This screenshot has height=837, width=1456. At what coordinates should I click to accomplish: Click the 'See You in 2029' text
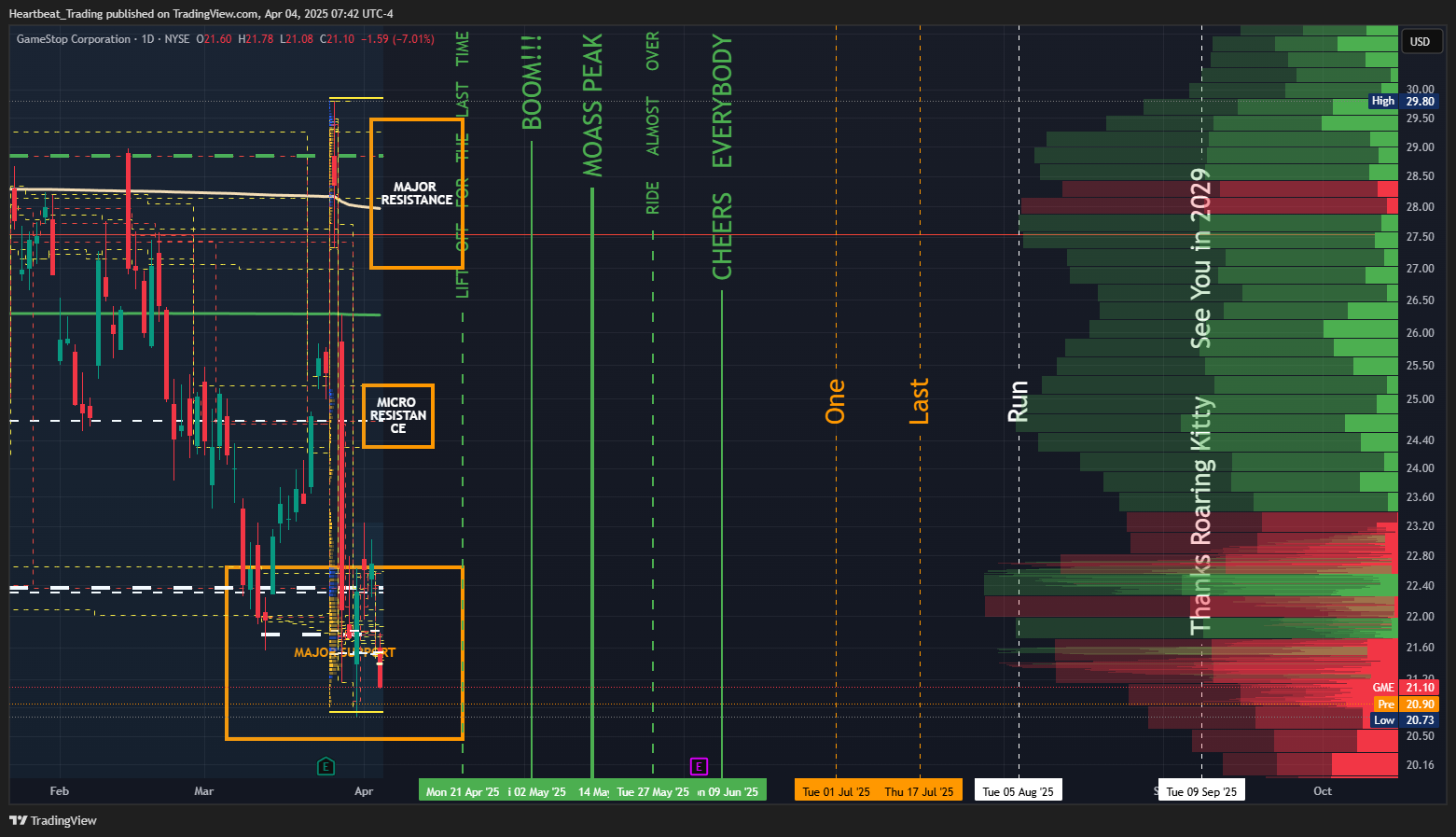pos(1200,258)
